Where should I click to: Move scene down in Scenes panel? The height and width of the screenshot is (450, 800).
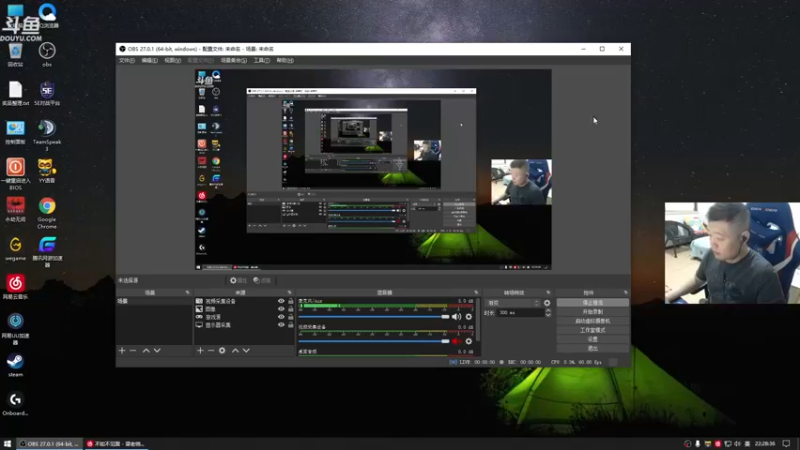click(157, 351)
